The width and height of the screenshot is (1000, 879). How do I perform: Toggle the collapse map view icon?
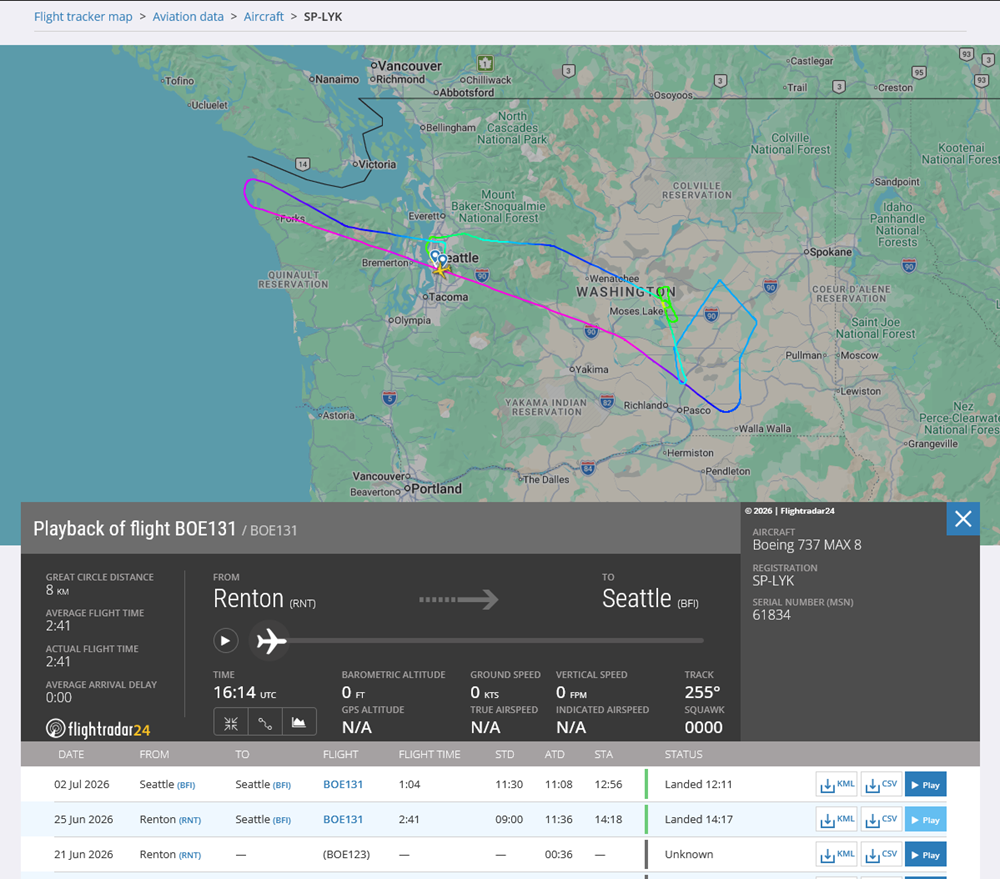tap(231, 723)
